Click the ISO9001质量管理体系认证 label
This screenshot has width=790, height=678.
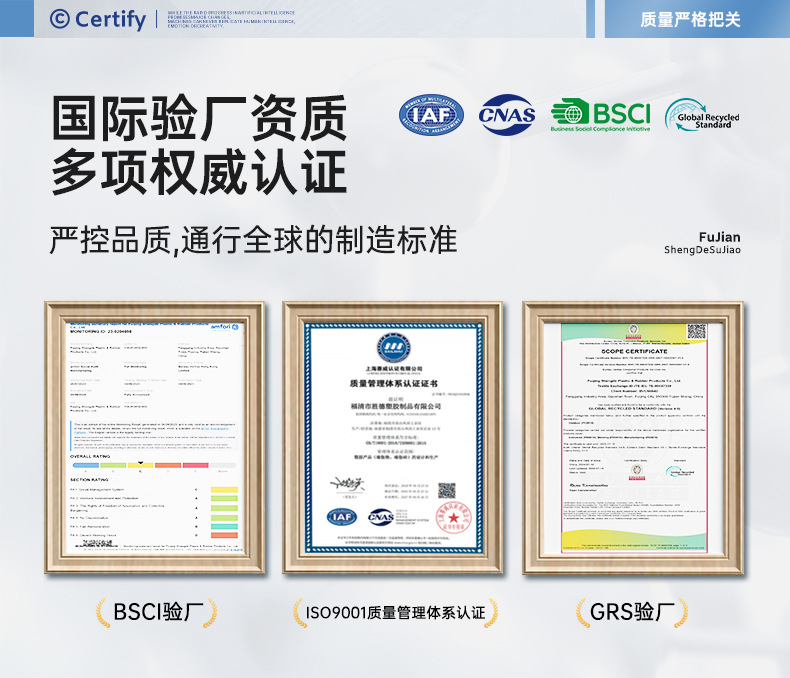(x=396, y=613)
